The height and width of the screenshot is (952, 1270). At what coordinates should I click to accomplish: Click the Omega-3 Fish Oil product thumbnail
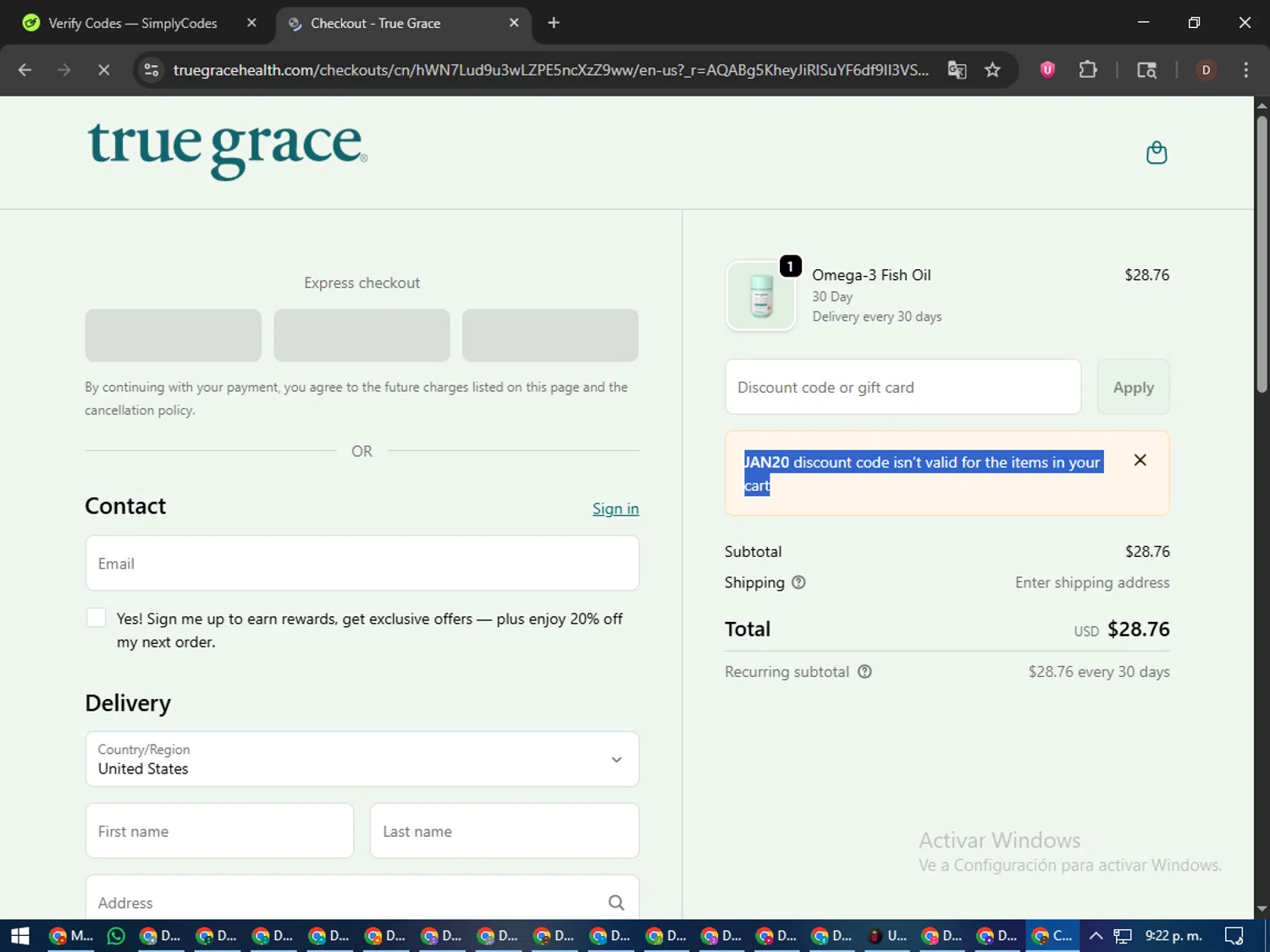pyautogui.click(x=761, y=295)
